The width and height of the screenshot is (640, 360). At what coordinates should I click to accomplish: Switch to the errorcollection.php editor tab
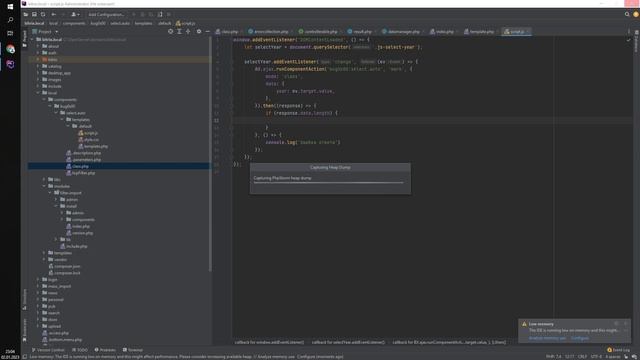(x=269, y=31)
